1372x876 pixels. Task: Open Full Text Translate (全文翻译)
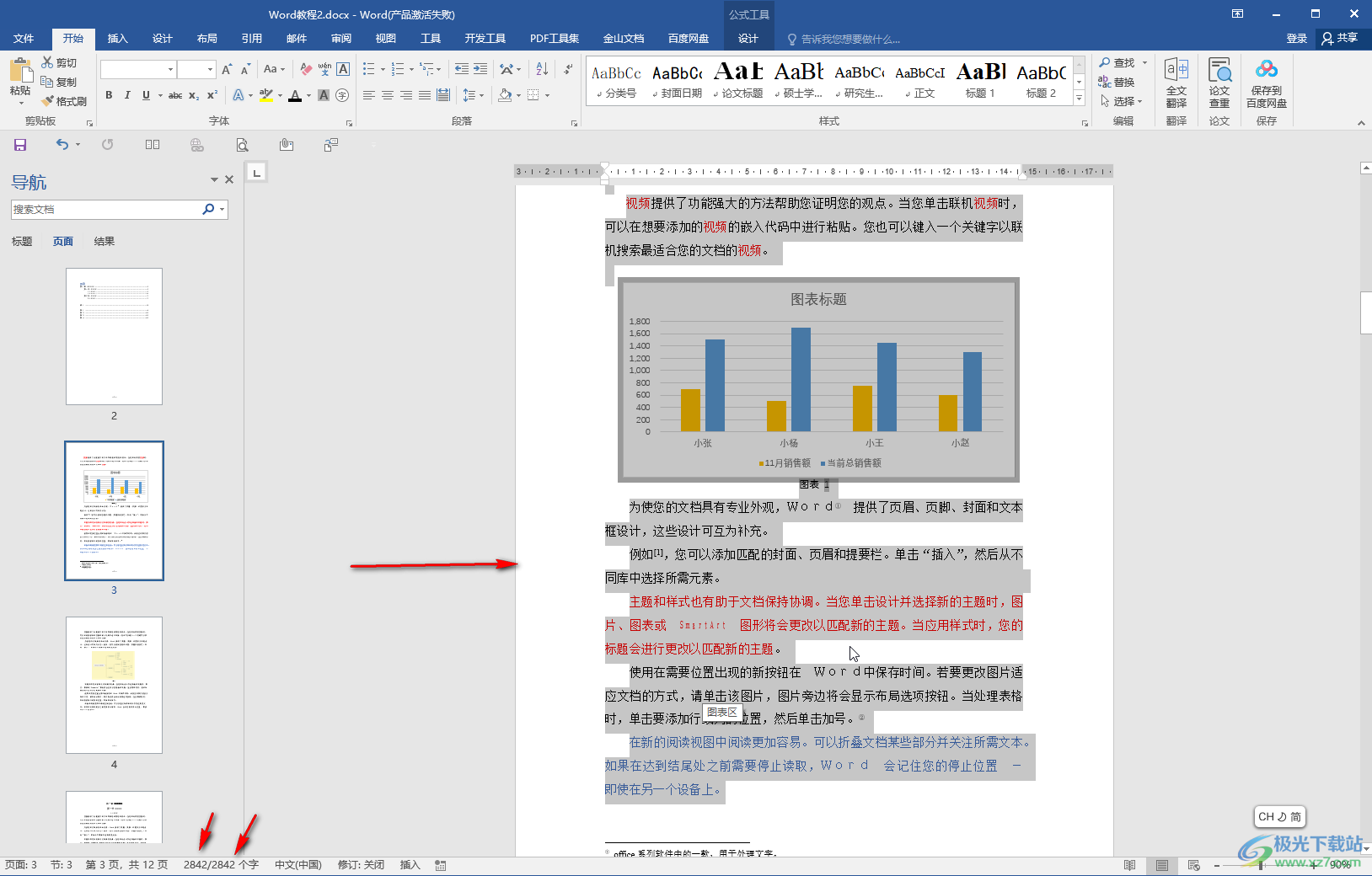1176,83
